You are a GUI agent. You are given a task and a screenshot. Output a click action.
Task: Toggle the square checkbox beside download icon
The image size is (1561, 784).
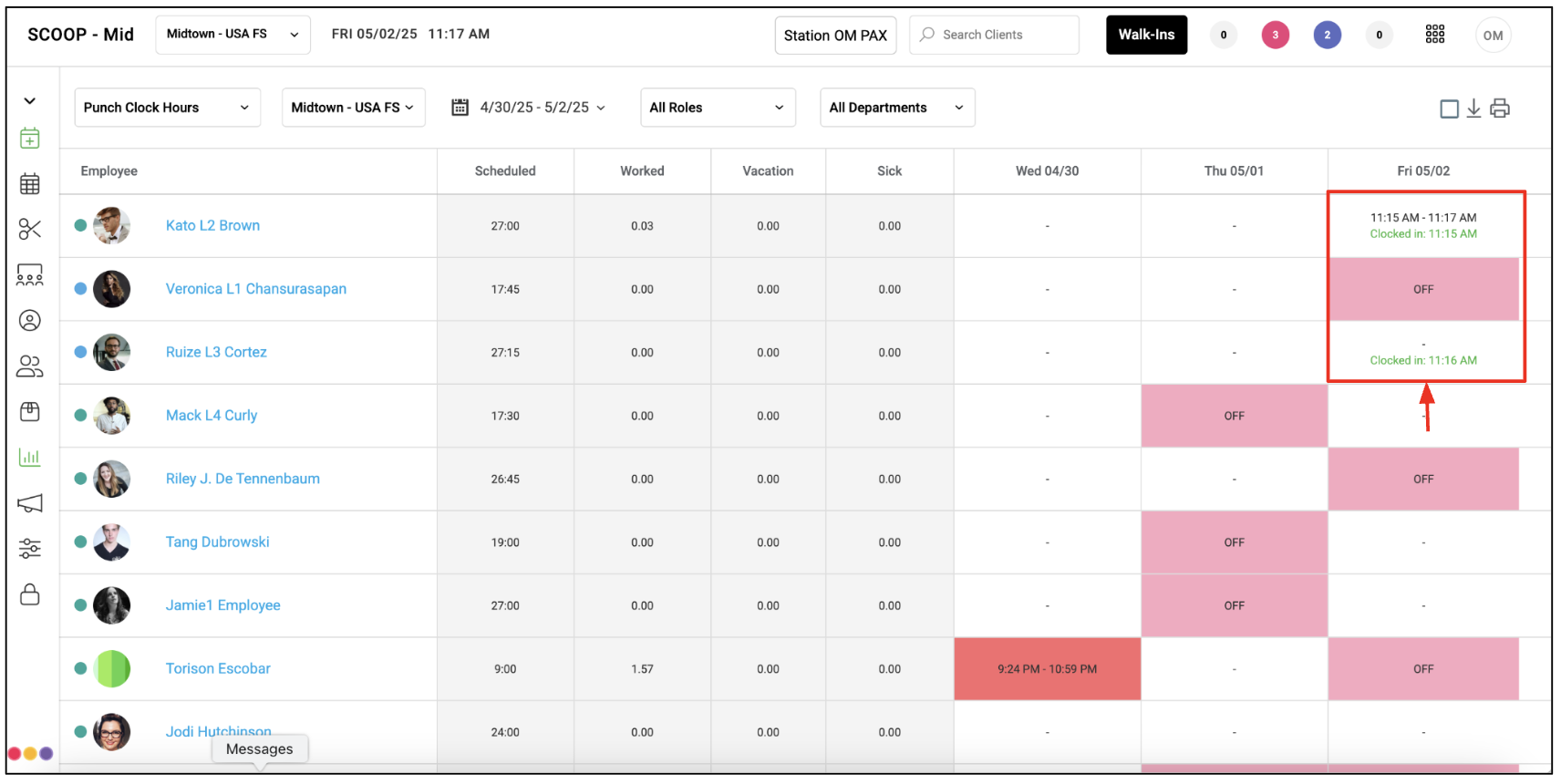1449,108
